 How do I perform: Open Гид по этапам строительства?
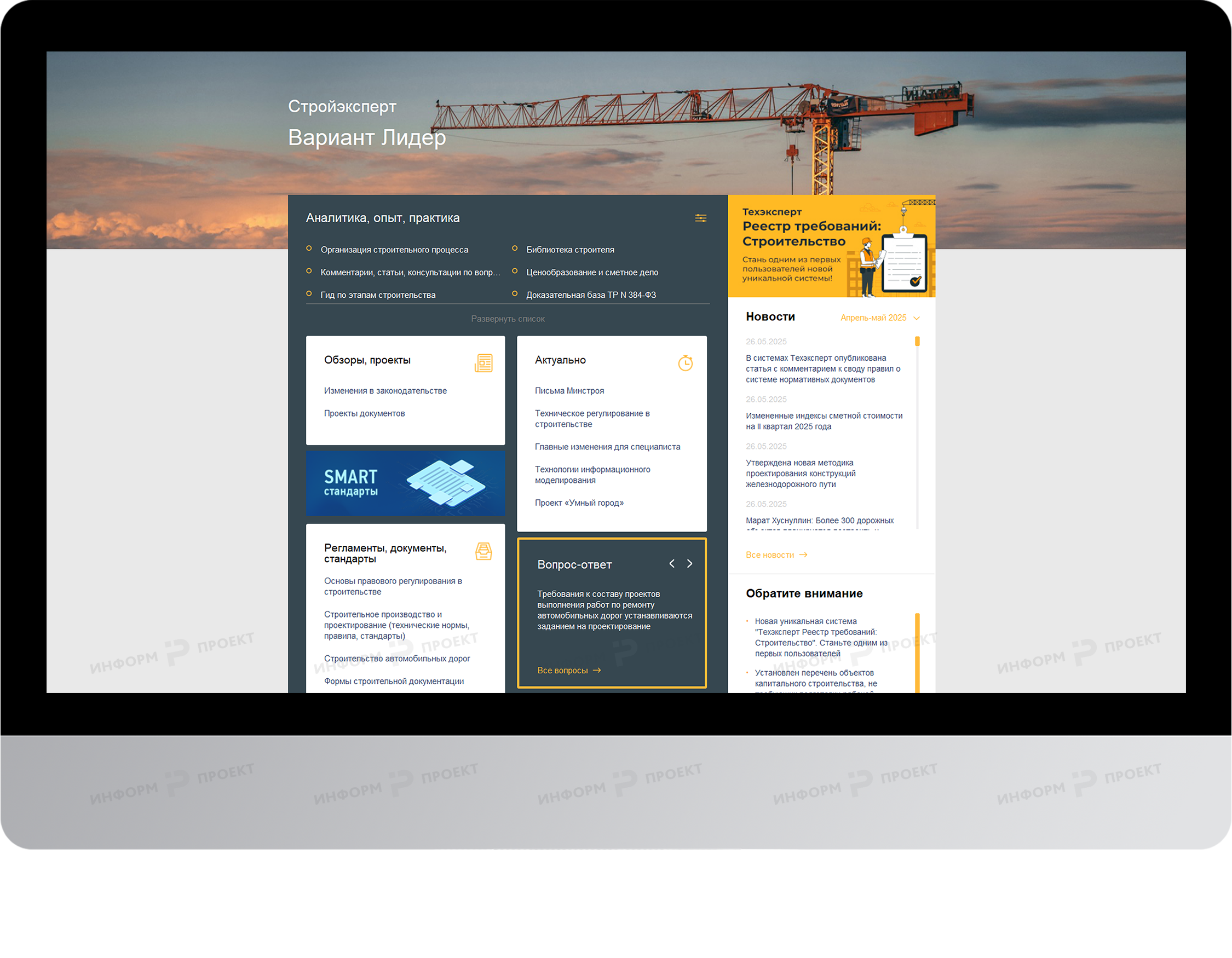click(x=378, y=295)
